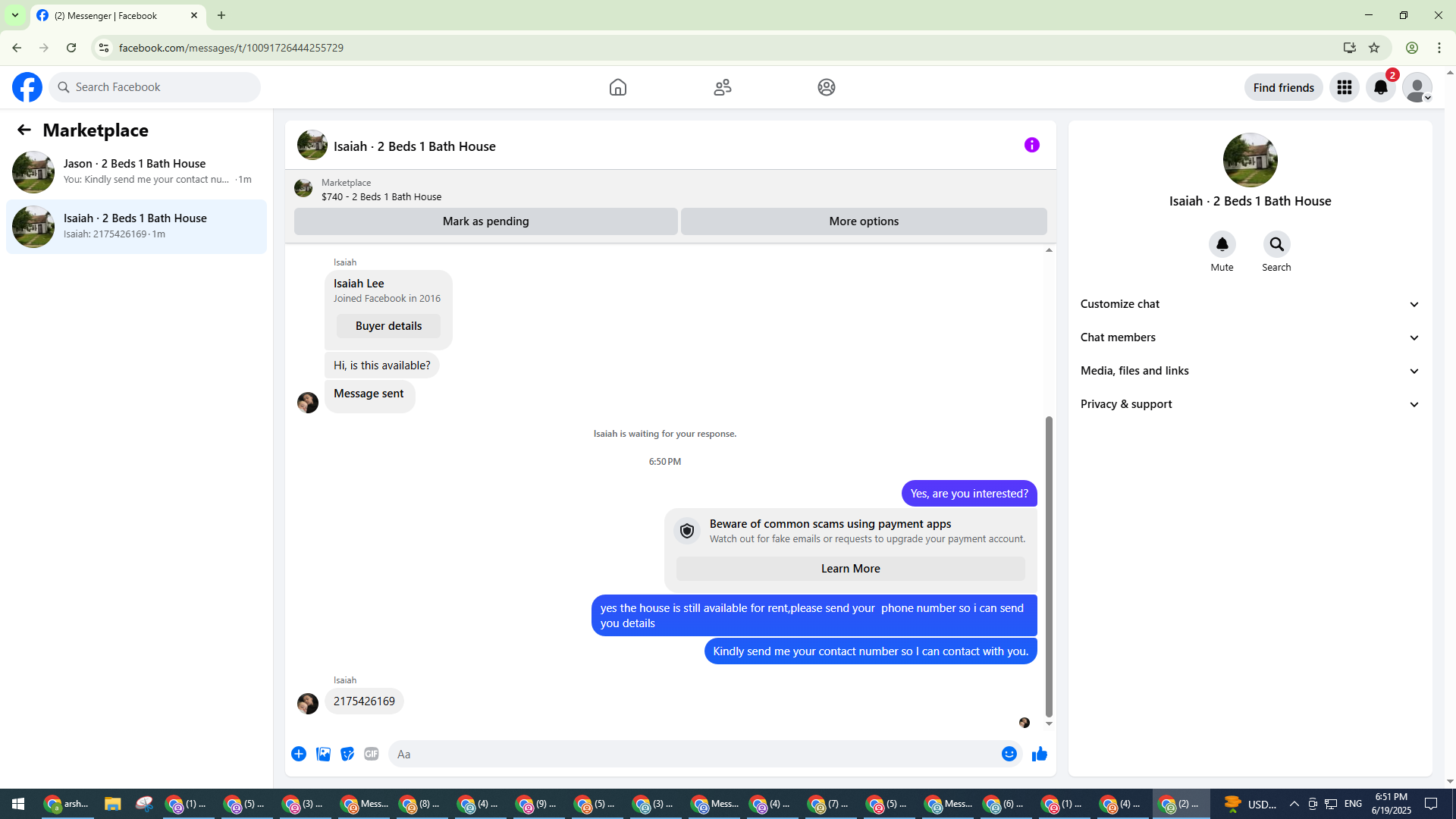Viewport: 1456px width, 819px height.
Task: Click the chat scrollbar thumb
Action: click(x=1050, y=566)
